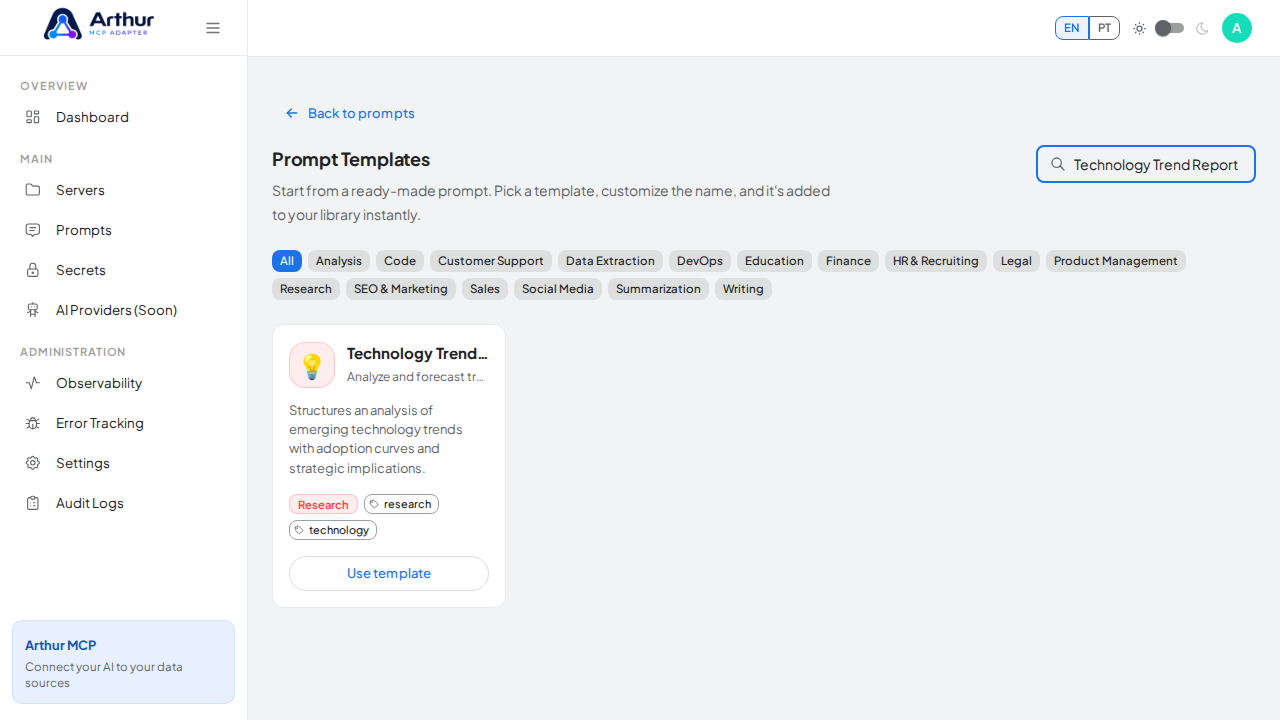This screenshot has width=1280, height=720.
Task: Click the Settings gear icon
Action: [x=33, y=463]
